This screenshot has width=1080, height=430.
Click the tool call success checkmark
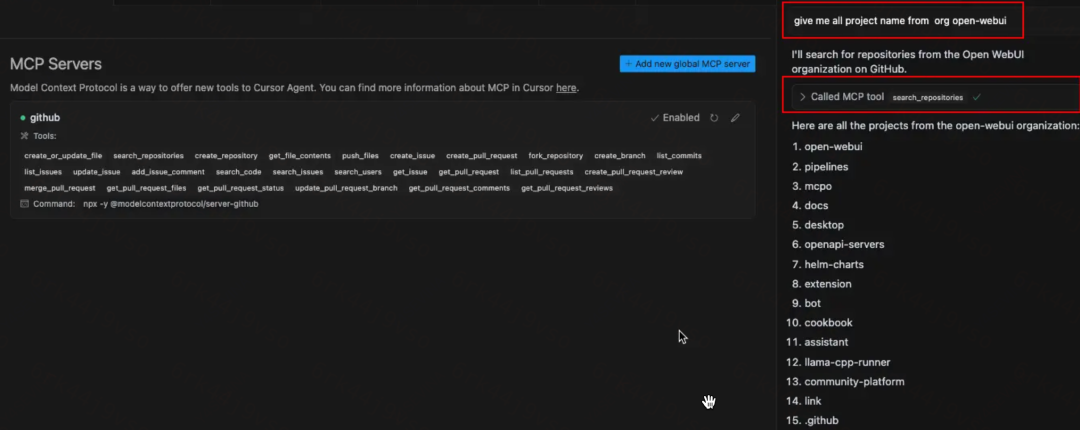coord(976,97)
